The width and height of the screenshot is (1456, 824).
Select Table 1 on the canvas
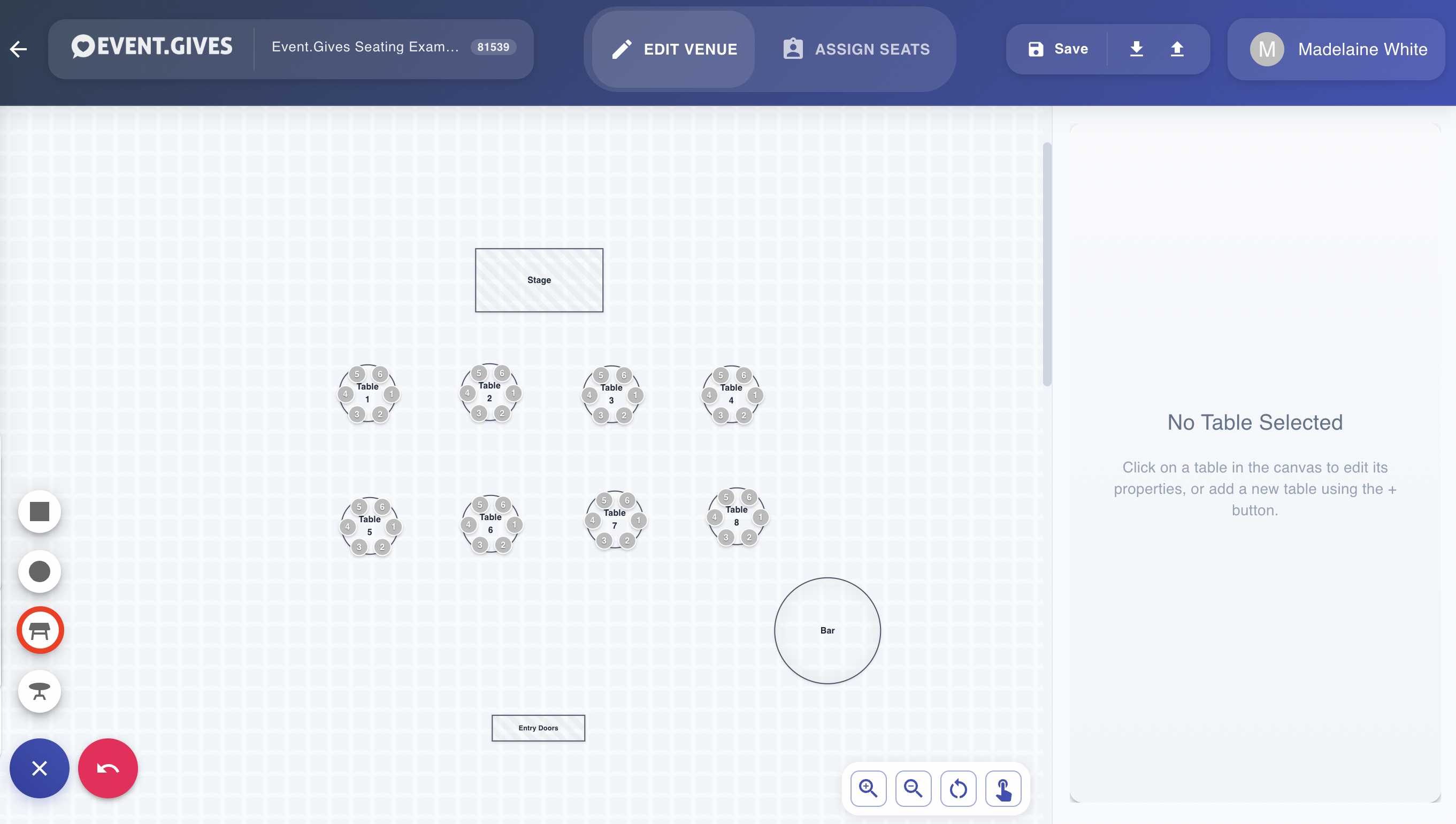(367, 393)
